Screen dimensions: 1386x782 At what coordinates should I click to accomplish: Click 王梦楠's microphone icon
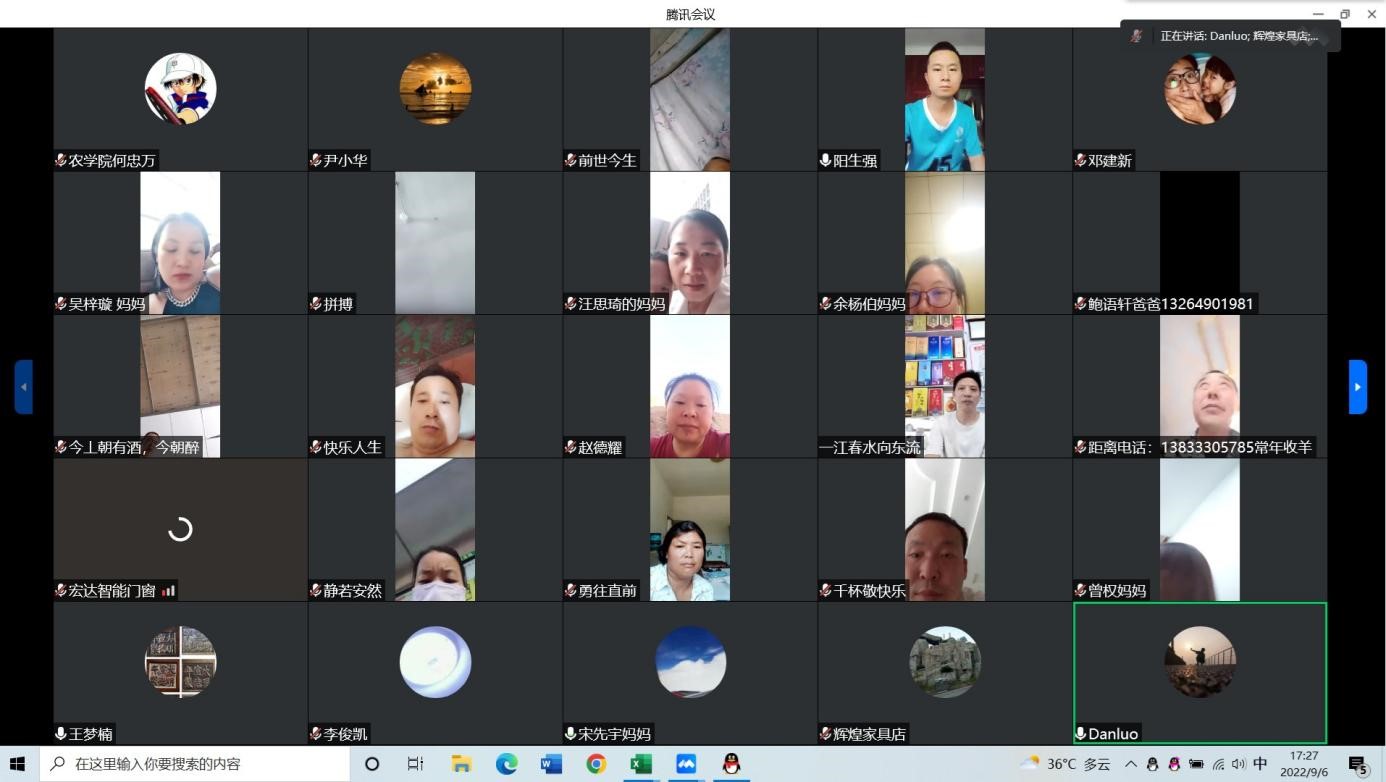pos(61,734)
